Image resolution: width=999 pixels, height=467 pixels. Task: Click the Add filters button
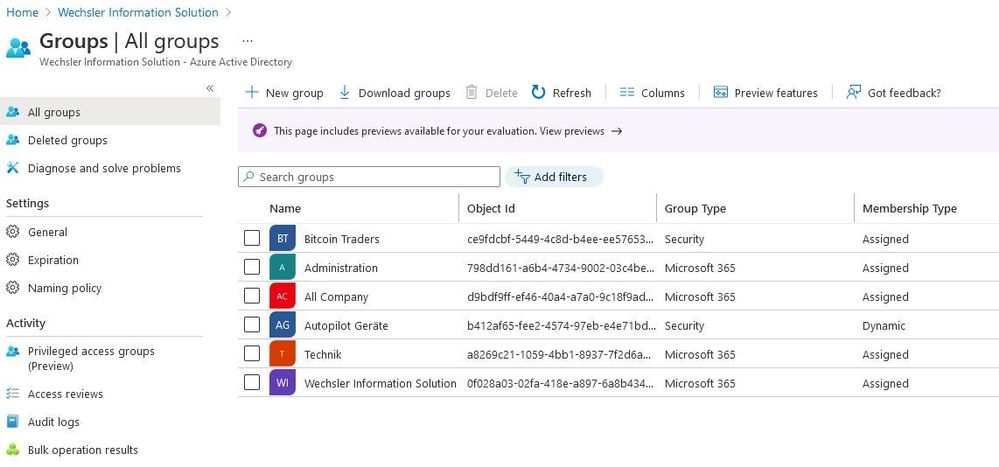(x=554, y=176)
